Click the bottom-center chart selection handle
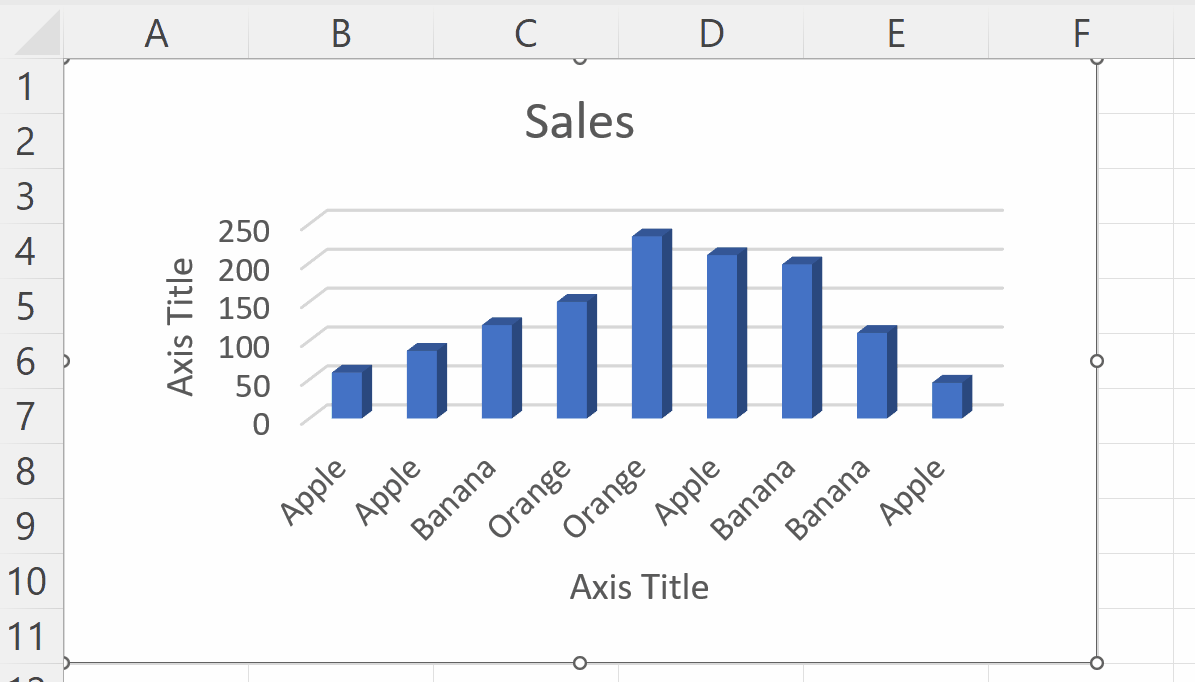Viewport: 1195px width, 682px height. [578, 661]
